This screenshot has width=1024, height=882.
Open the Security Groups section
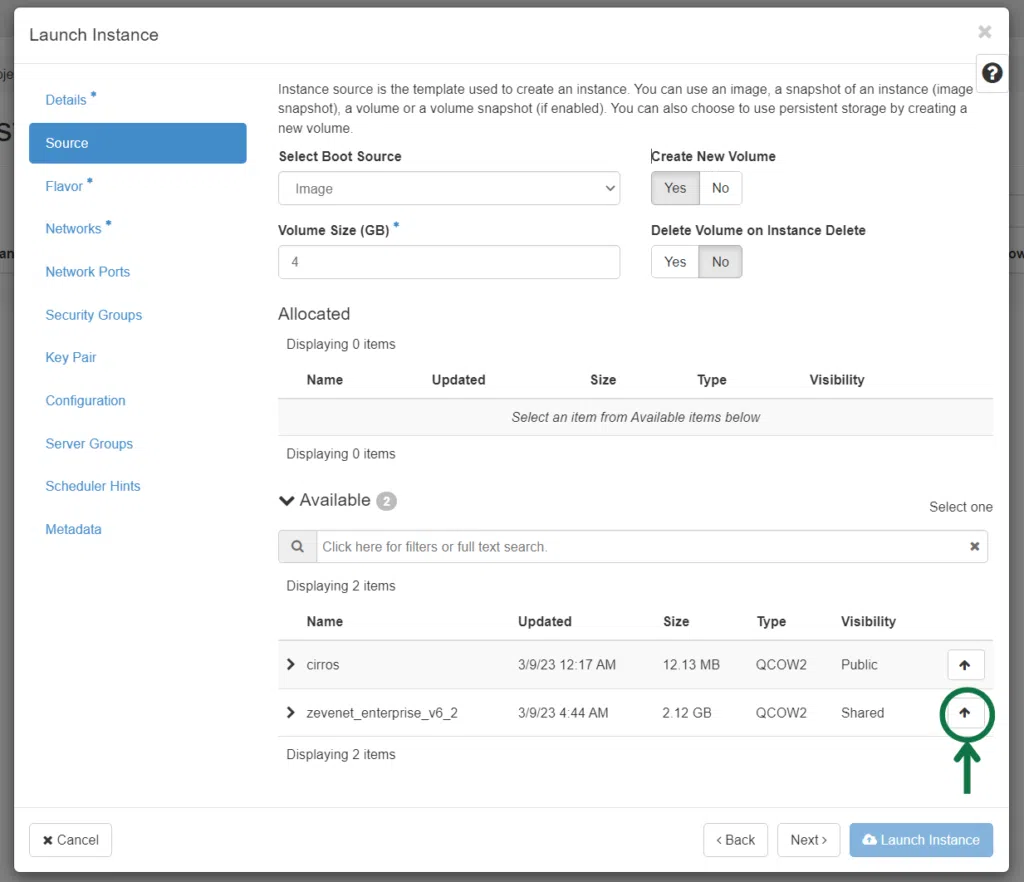(x=93, y=314)
